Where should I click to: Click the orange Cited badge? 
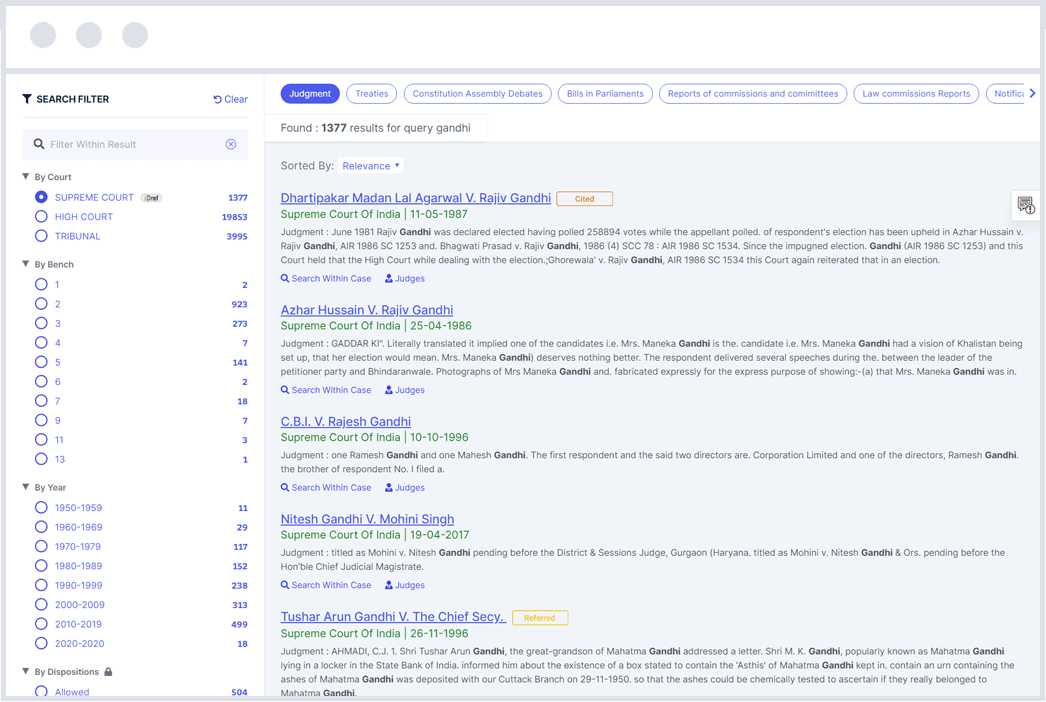tap(584, 199)
